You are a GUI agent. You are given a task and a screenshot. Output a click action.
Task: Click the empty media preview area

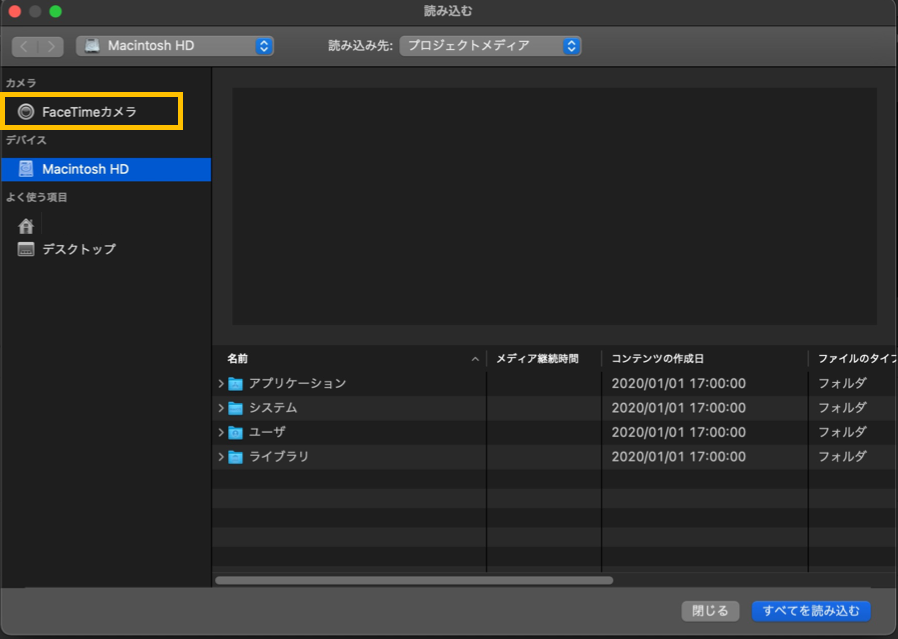coord(554,206)
